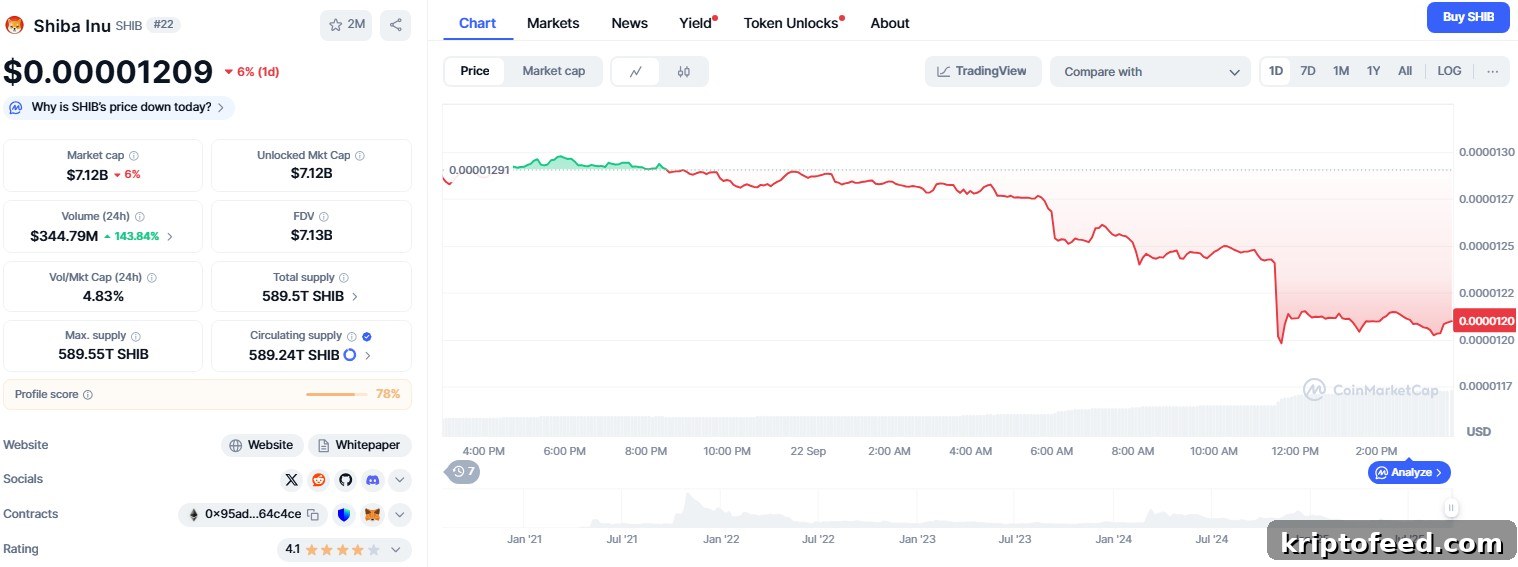This screenshot has height=567, width=1518.
Task: Open the Compare with dropdown
Action: click(x=1150, y=71)
